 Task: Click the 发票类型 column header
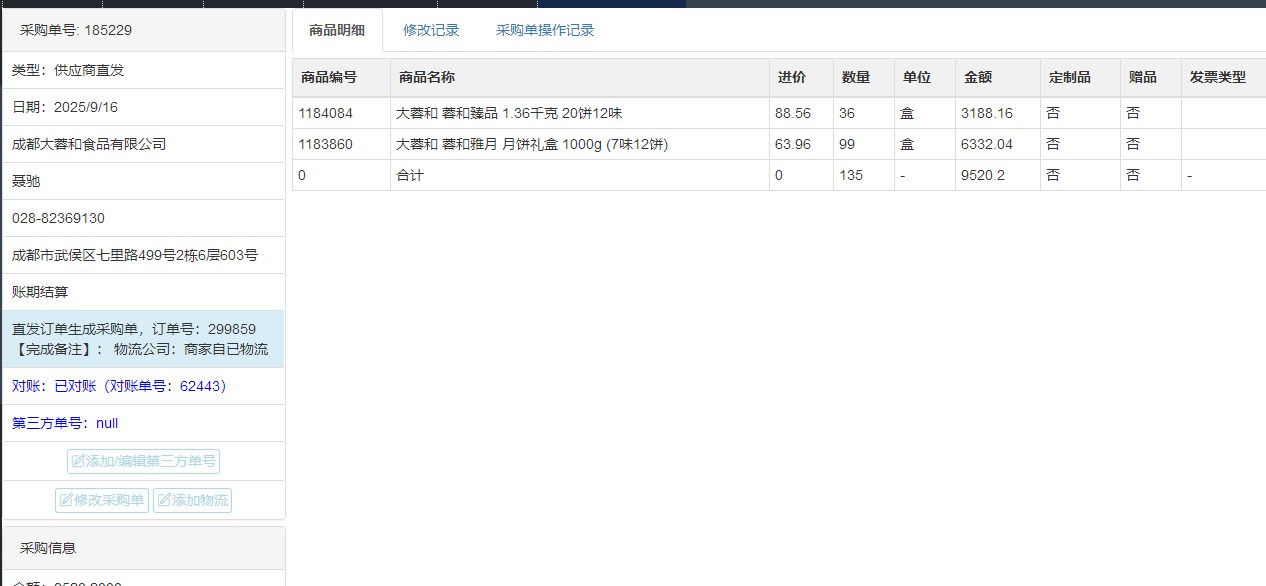coord(1217,78)
